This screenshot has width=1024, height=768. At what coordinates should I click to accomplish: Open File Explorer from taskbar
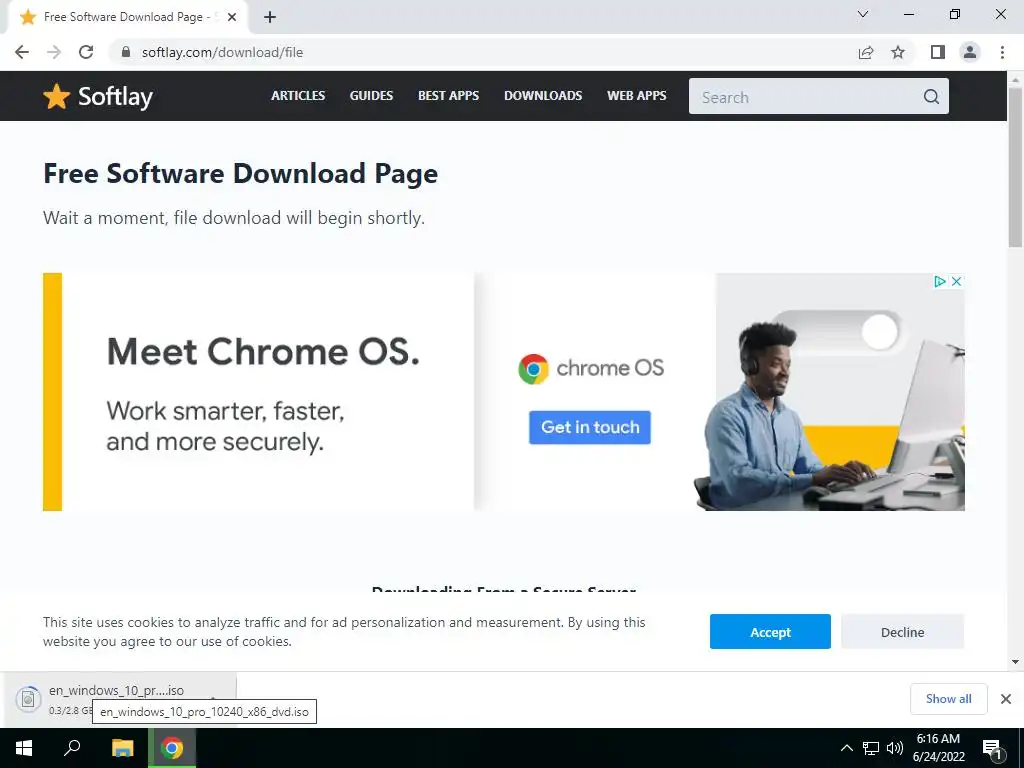tap(122, 748)
